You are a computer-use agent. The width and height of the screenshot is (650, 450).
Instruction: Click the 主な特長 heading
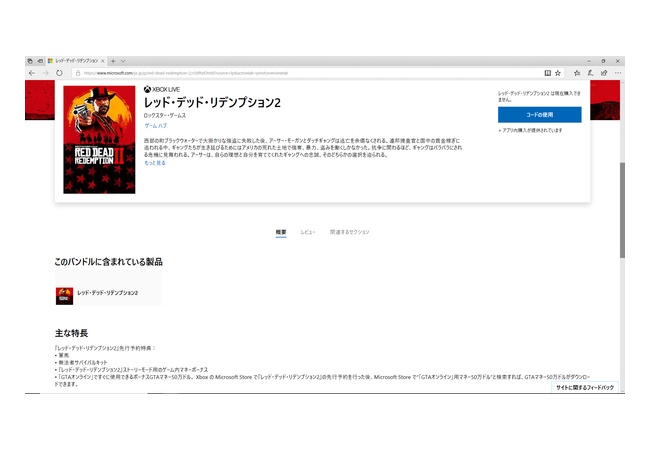(71, 333)
